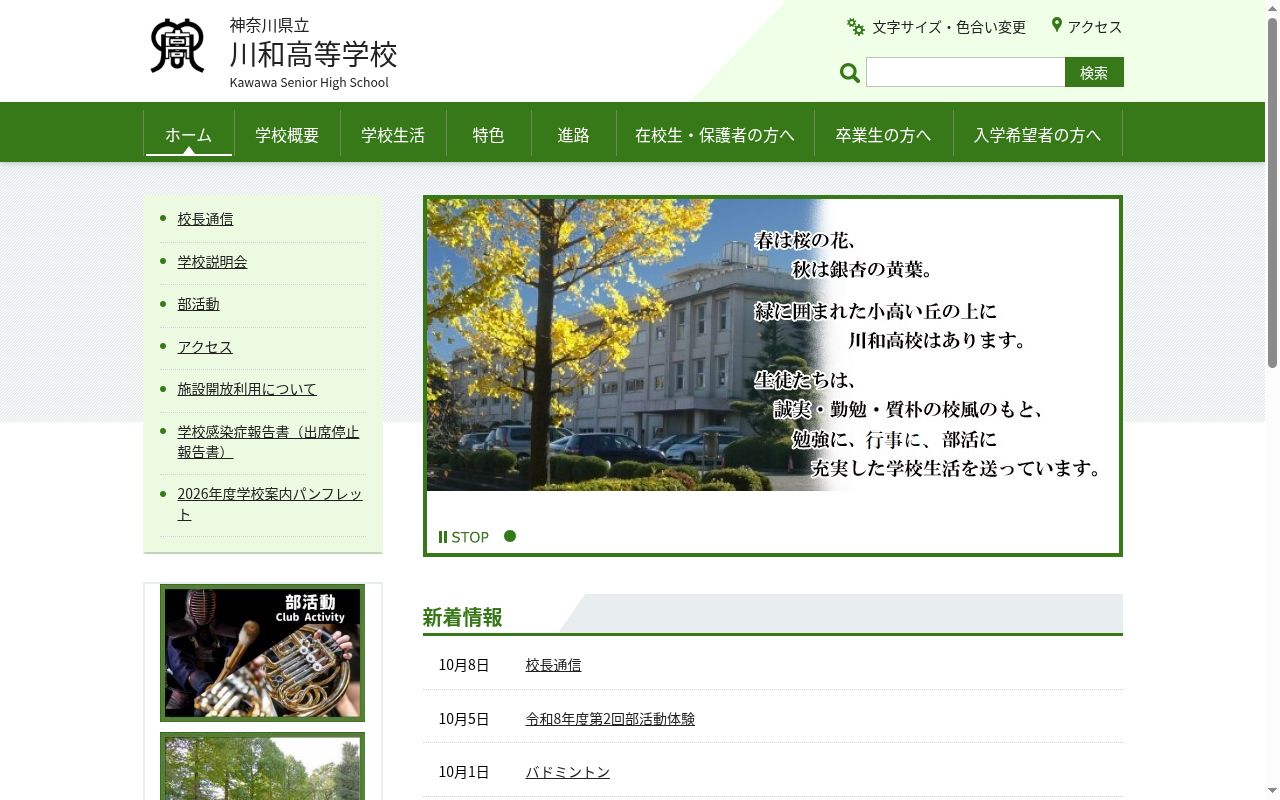Open news item バドミントン
The height and width of the screenshot is (800, 1280).
[x=567, y=772]
